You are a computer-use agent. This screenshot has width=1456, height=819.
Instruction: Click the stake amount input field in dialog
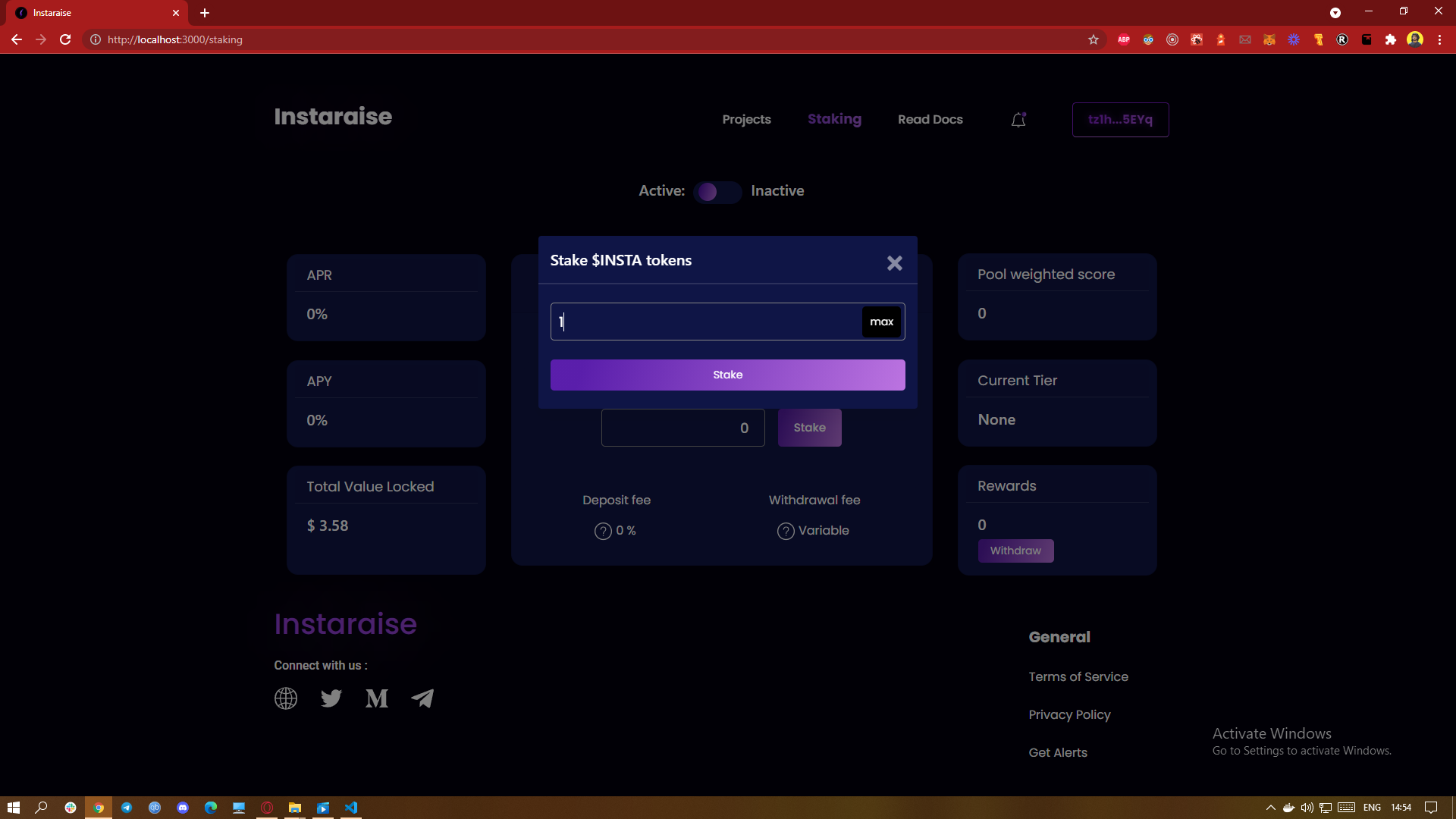coord(705,322)
